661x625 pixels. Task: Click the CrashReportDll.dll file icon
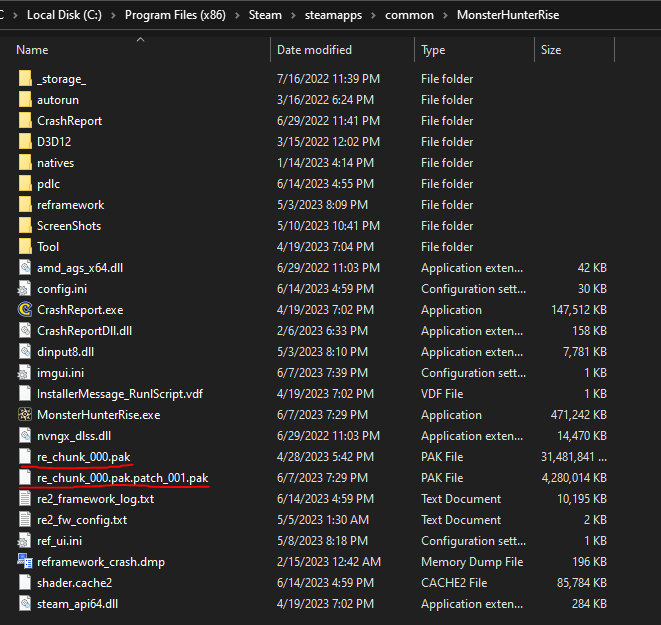25,331
